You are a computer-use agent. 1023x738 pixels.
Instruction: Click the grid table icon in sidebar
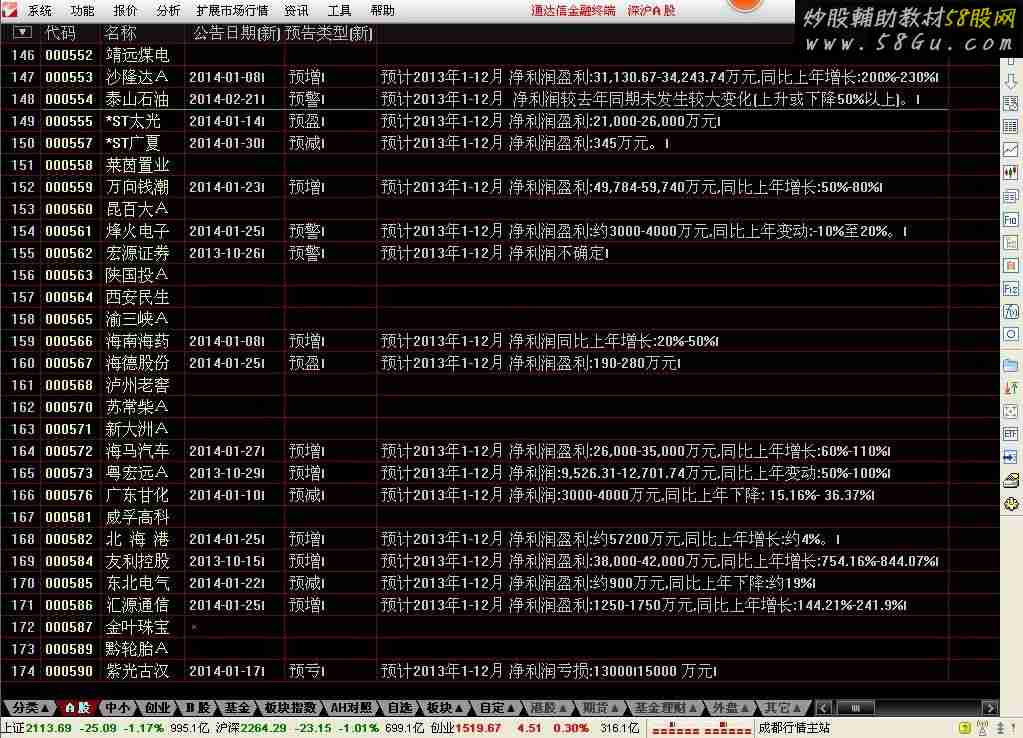1011,127
